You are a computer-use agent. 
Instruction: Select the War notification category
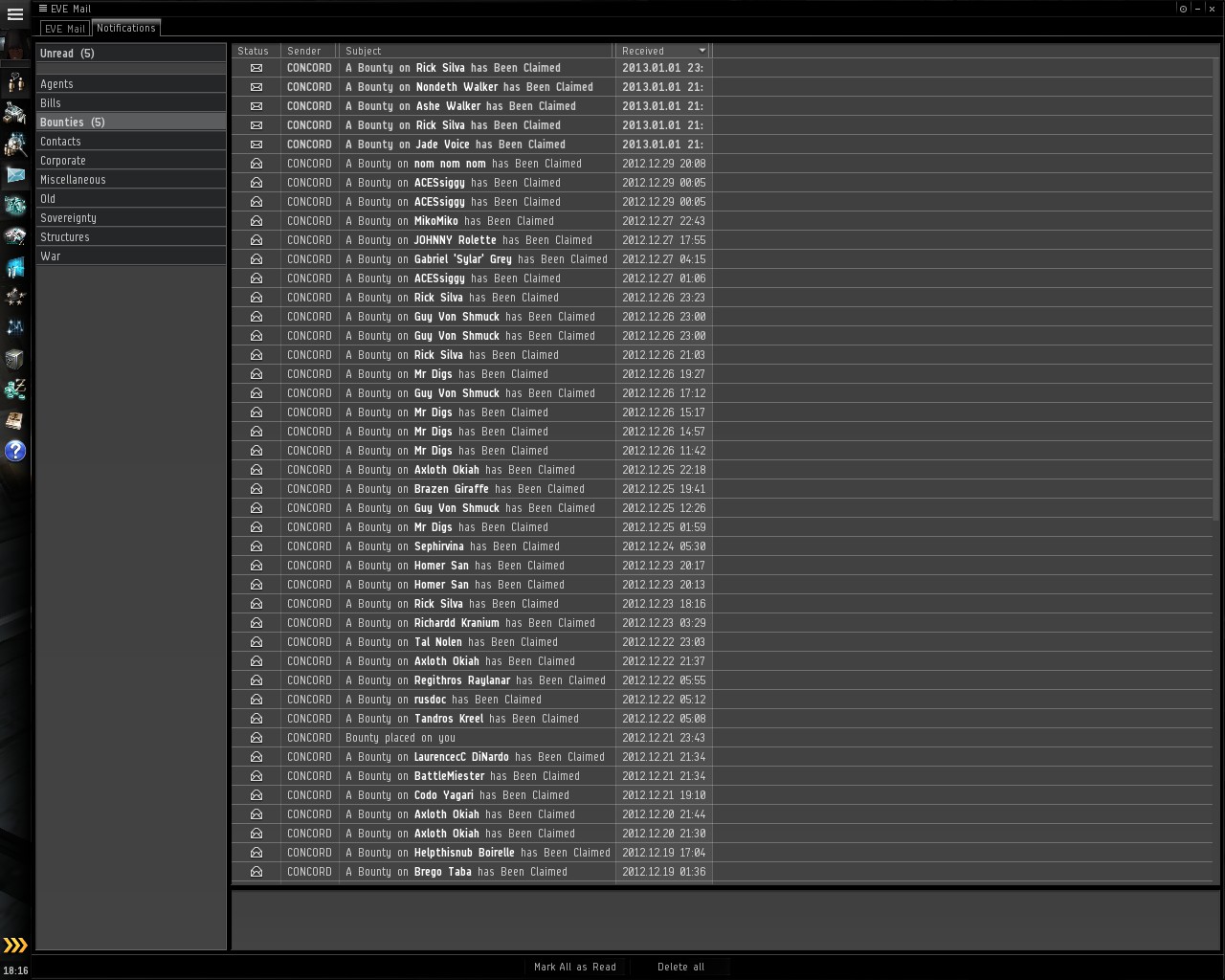[x=131, y=256]
